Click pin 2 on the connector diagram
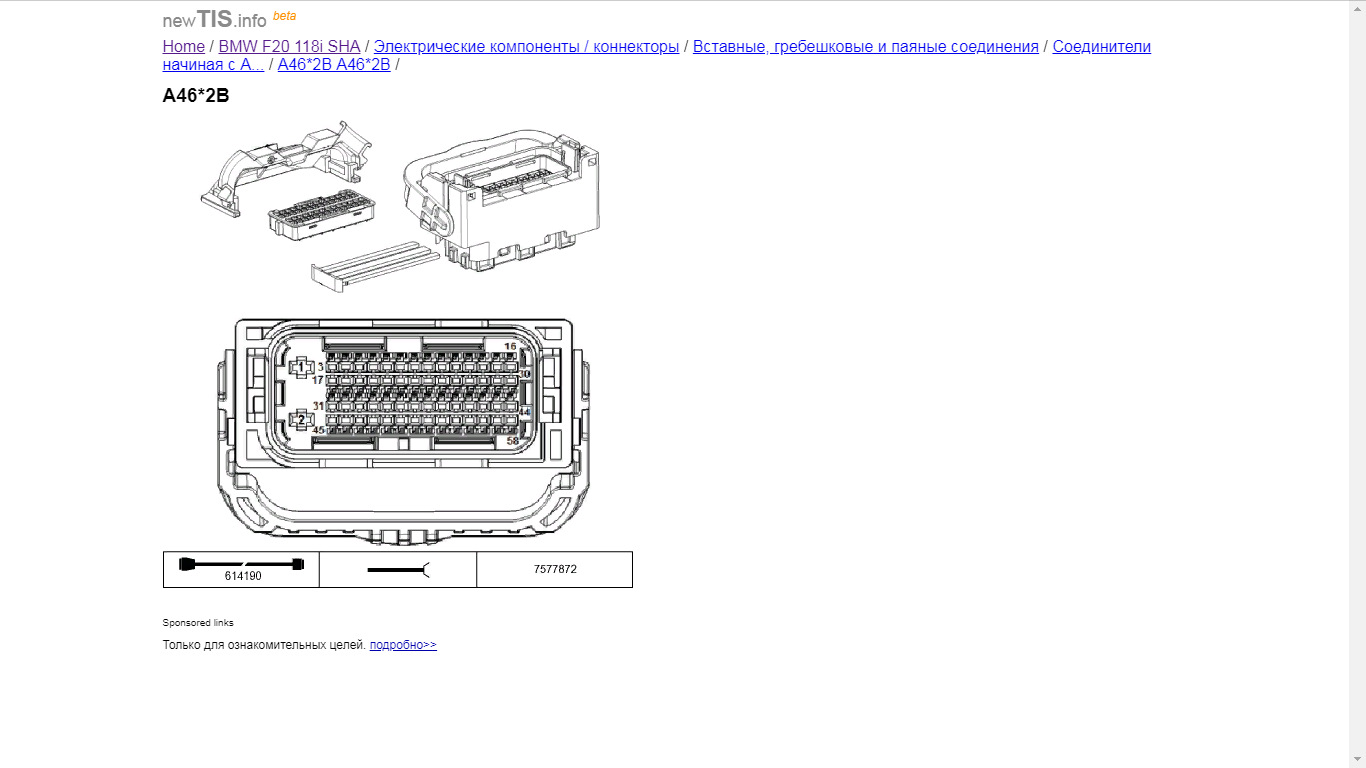Viewport: 1366px width, 768px height. (x=301, y=420)
